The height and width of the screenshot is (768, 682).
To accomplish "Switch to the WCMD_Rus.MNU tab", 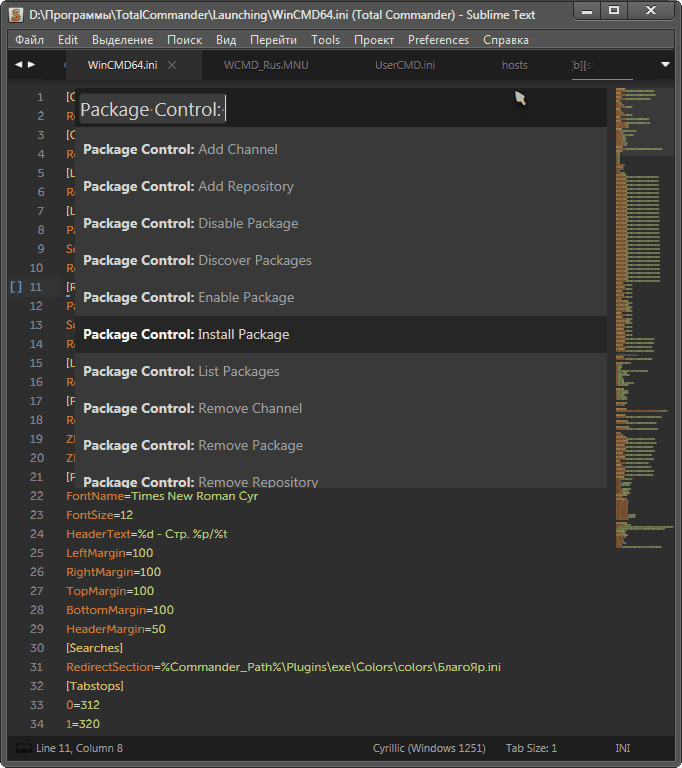I will pos(266,65).
